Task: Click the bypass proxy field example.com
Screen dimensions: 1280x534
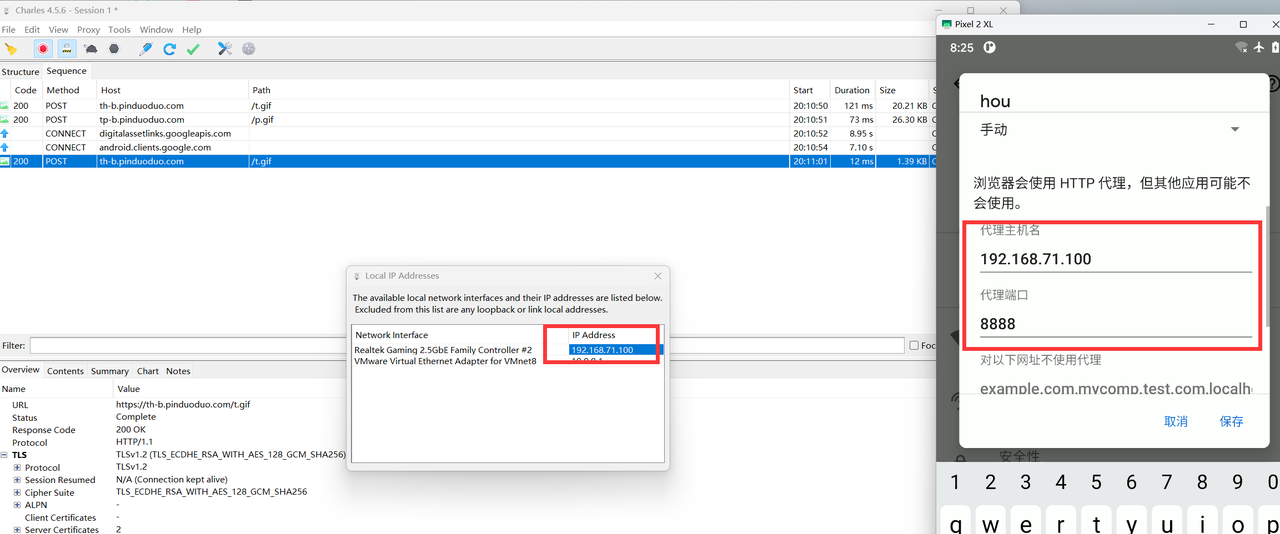Action: (x=1115, y=388)
